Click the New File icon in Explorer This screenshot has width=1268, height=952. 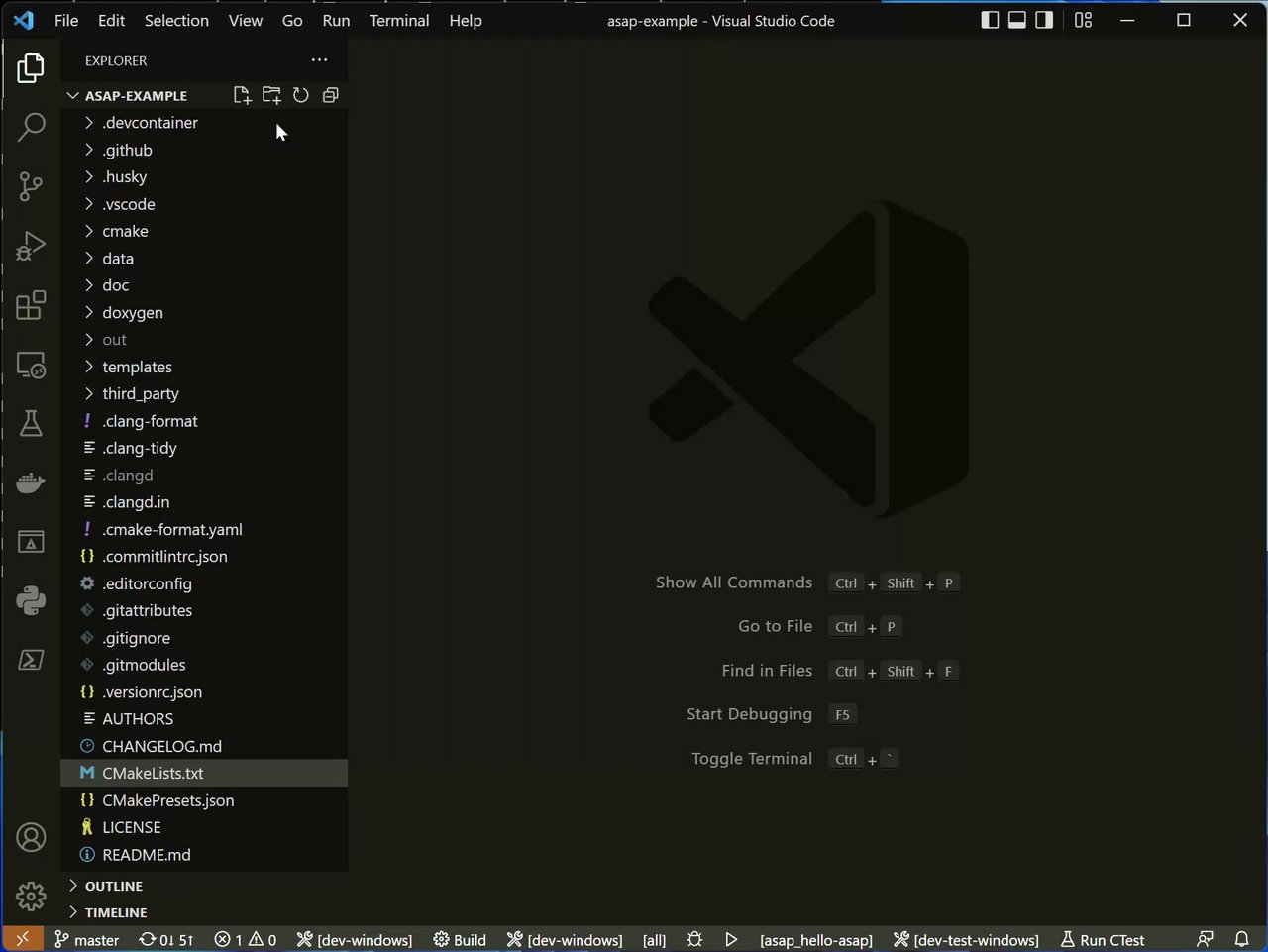pos(242,95)
